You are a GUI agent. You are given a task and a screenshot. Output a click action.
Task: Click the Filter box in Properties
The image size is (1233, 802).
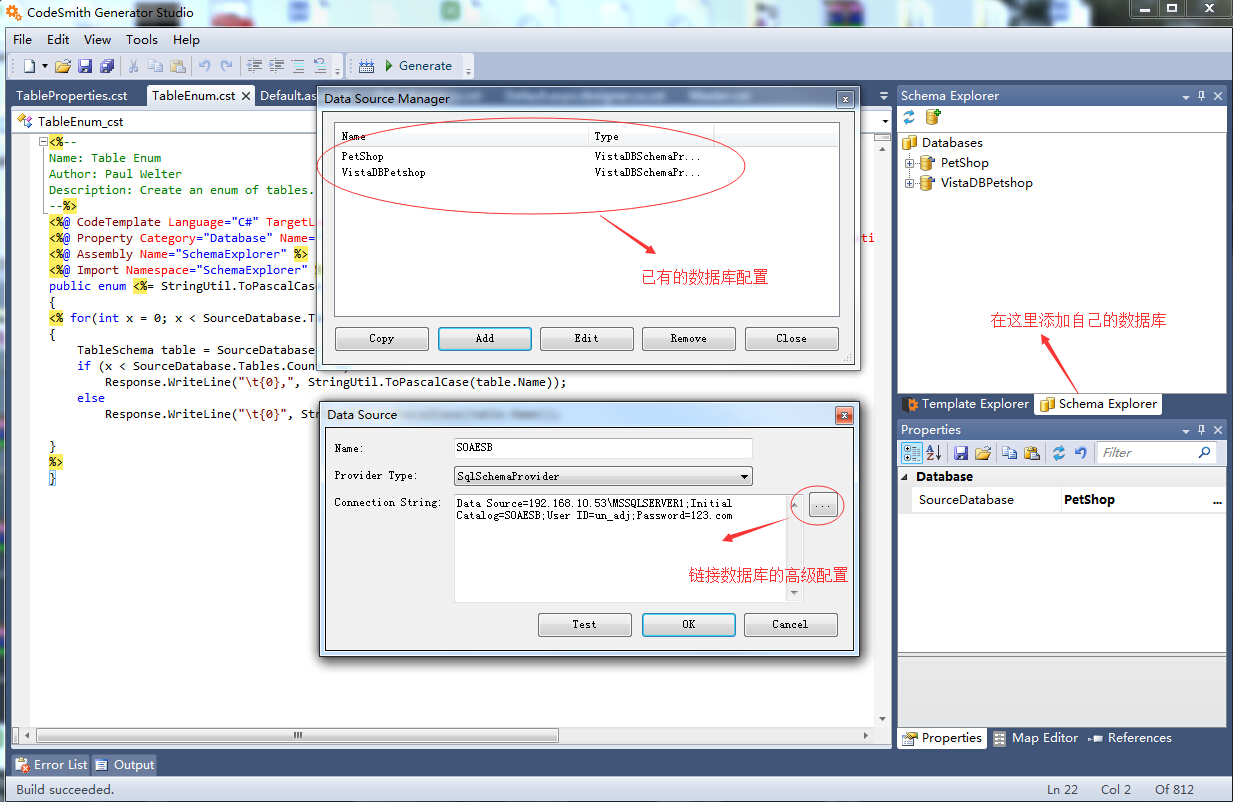click(x=1158, y=453)
